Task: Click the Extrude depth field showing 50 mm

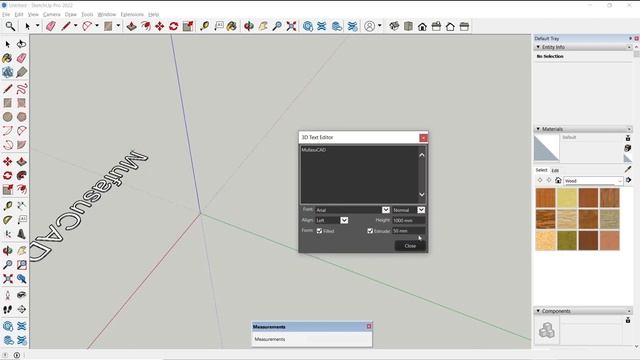Action: click(x=409, y=231)
